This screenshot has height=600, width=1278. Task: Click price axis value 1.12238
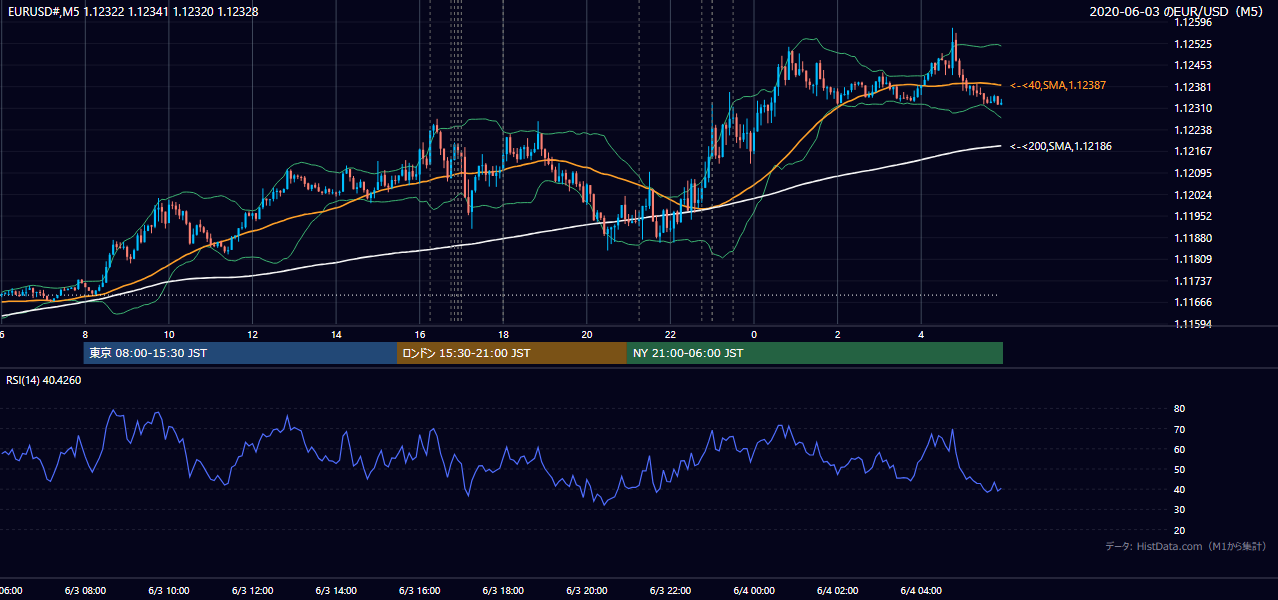tap(1194, 130)
